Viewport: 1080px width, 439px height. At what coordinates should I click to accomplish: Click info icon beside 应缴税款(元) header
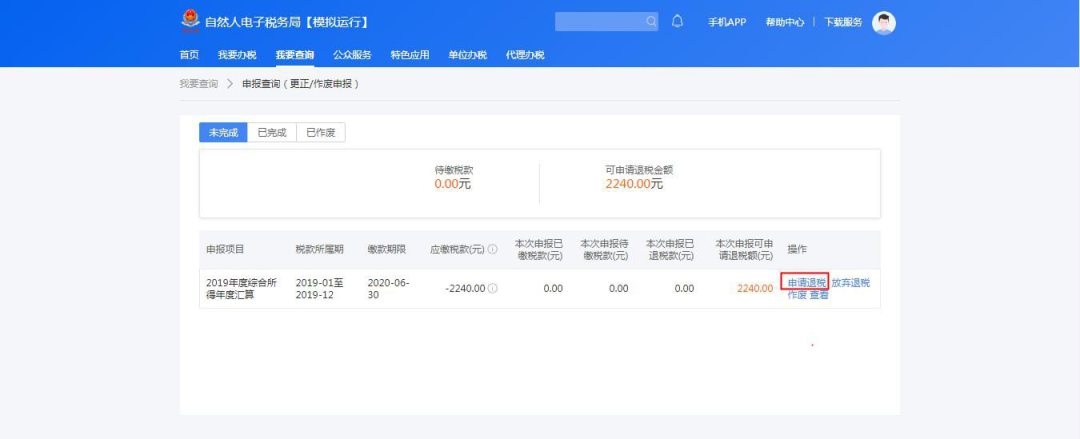[492, 249]
